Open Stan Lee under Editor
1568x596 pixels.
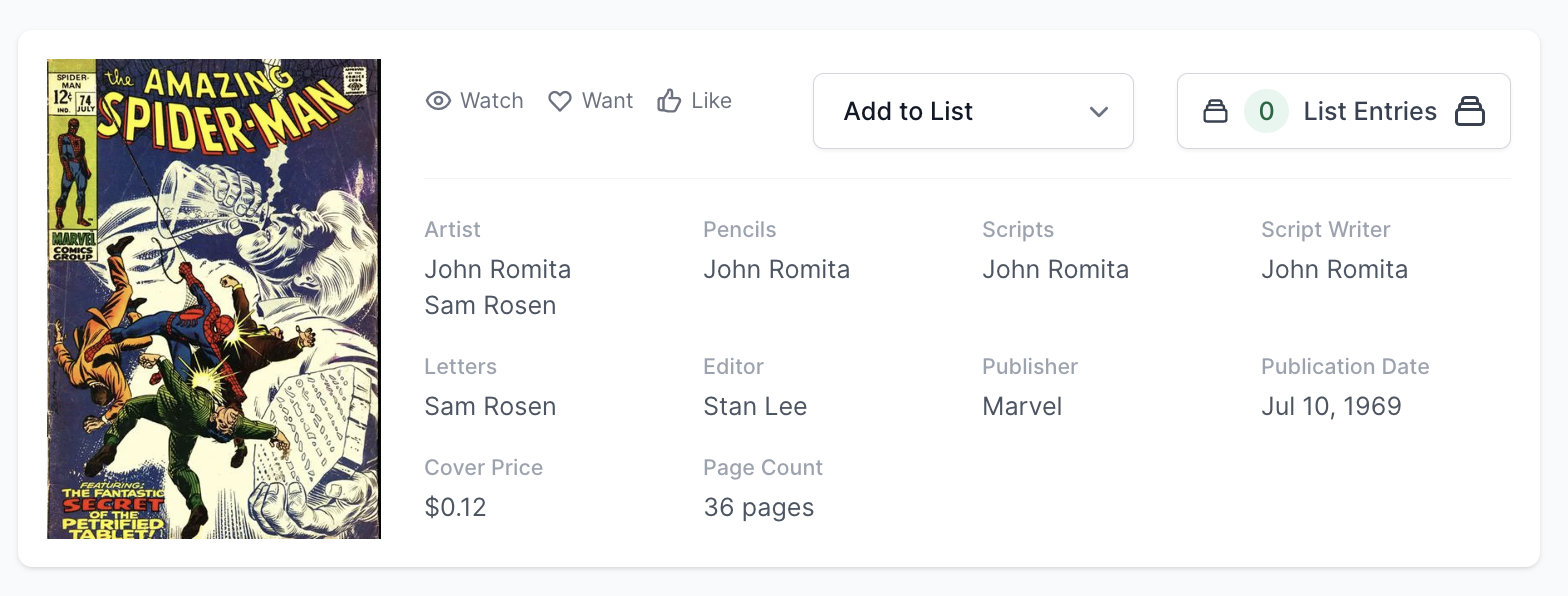[755, 407]
